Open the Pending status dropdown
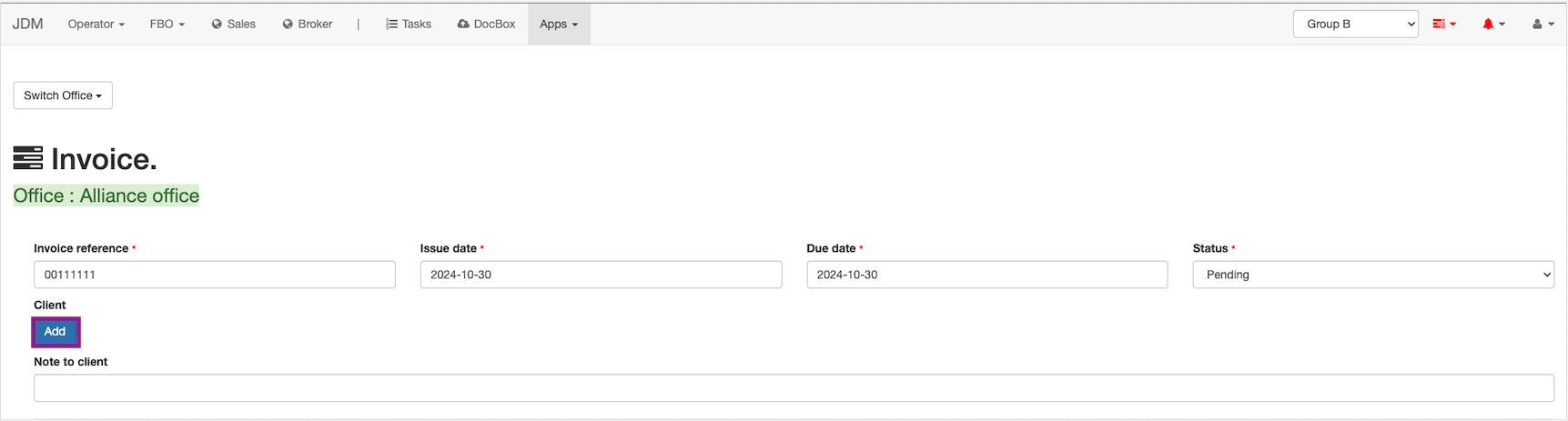The height and width of the screenshot is (421, 1568). pos(1372,275)
